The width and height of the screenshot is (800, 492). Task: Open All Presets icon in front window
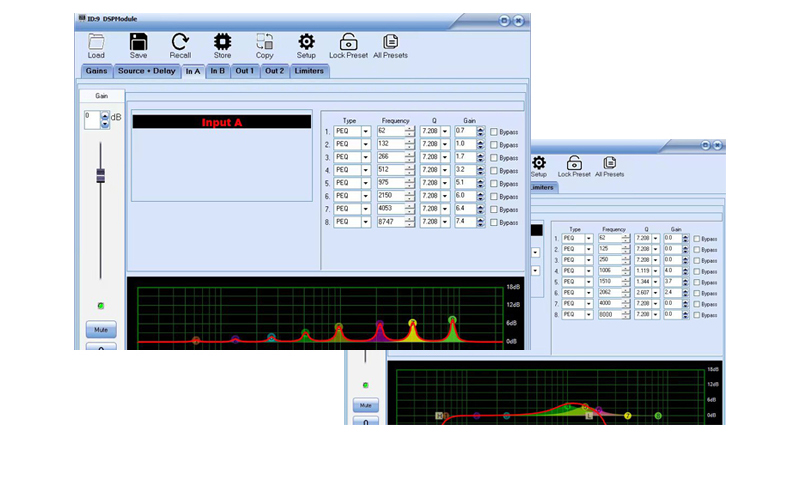(x=391, y=42)
